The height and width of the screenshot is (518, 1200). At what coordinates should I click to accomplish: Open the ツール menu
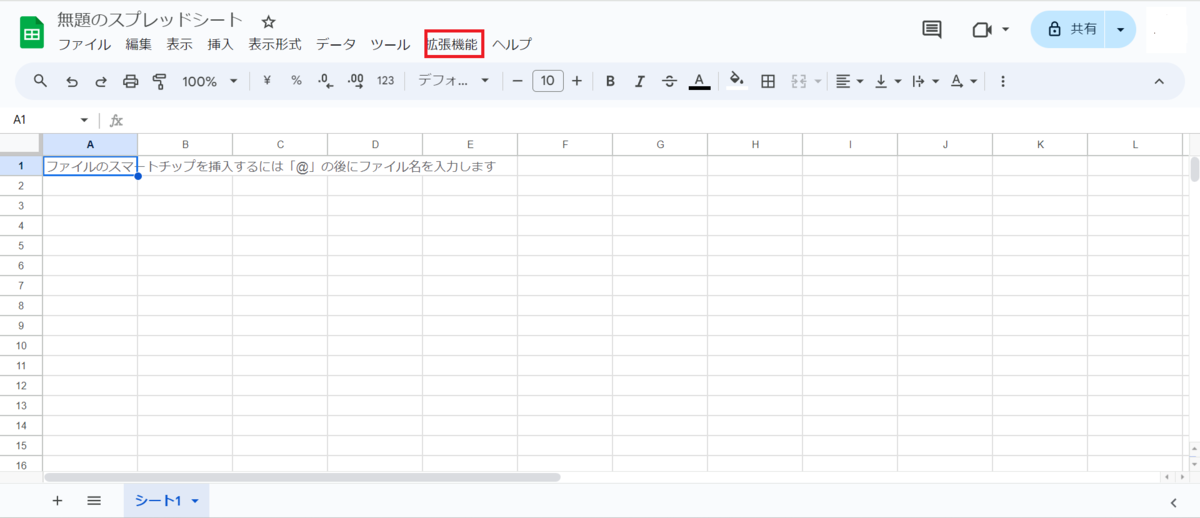390,44
